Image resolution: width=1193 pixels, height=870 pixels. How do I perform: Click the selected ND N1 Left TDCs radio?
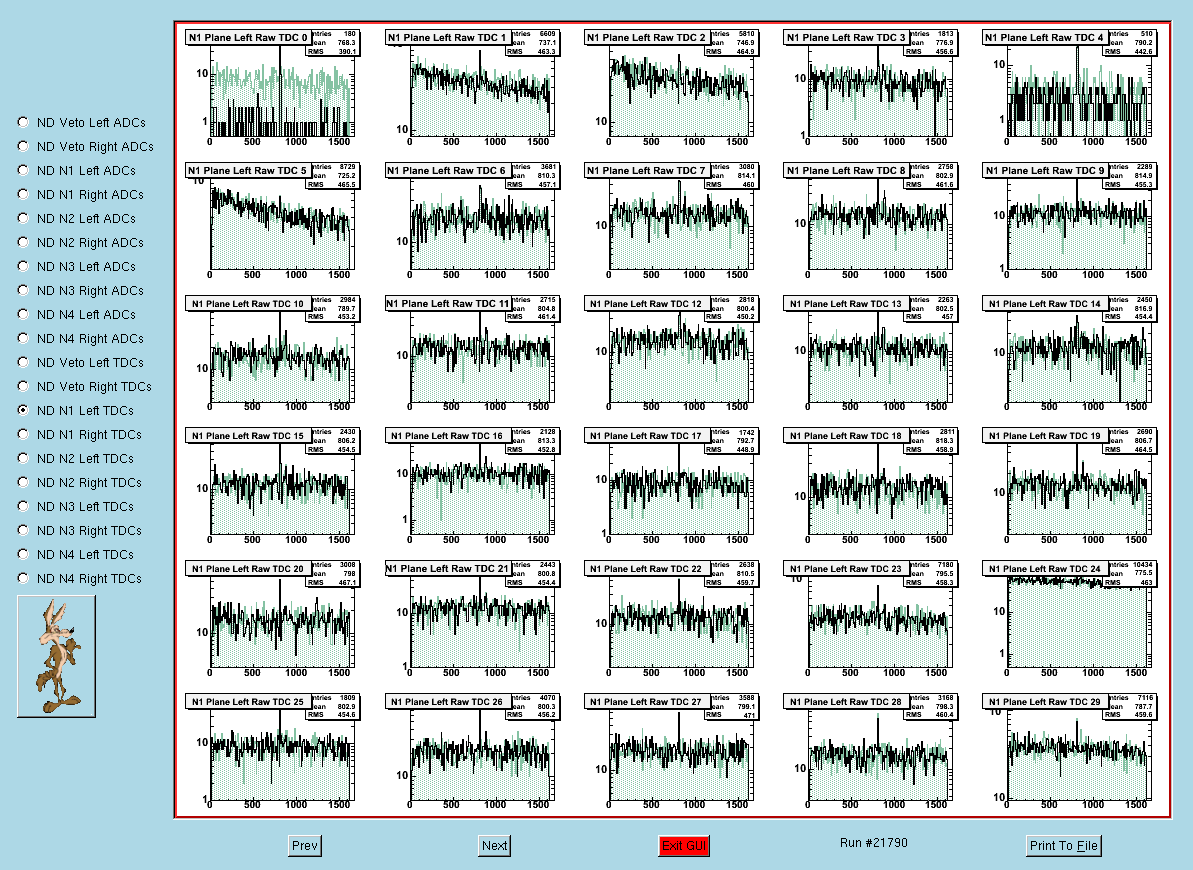23,410
